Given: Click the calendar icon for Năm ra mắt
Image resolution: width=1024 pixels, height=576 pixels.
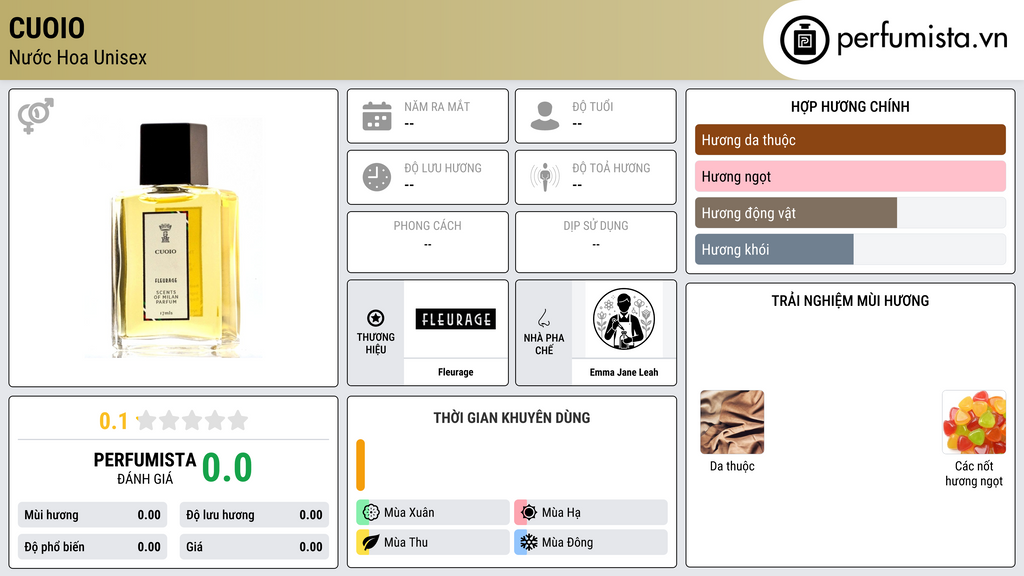Looking at the screenshot, I should point(377,116).
